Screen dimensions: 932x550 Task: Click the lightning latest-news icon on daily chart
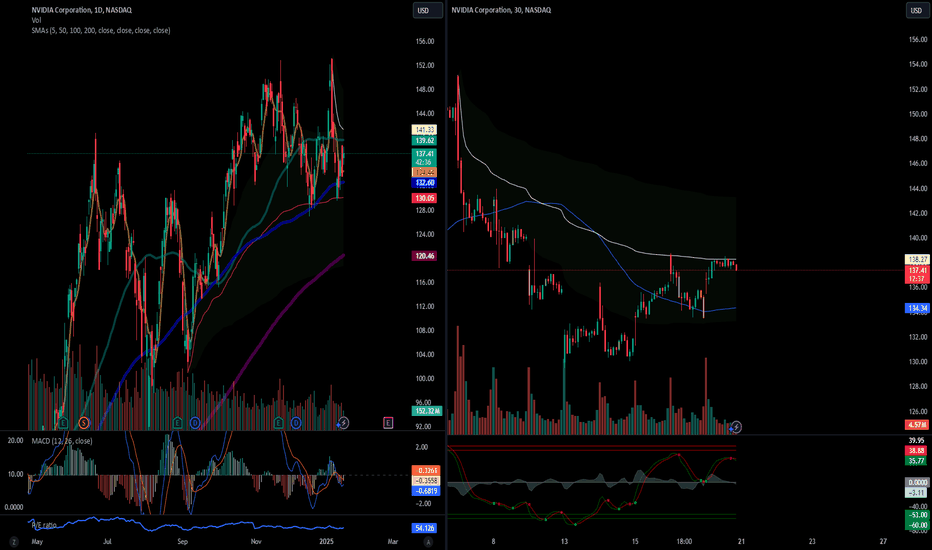343,423
